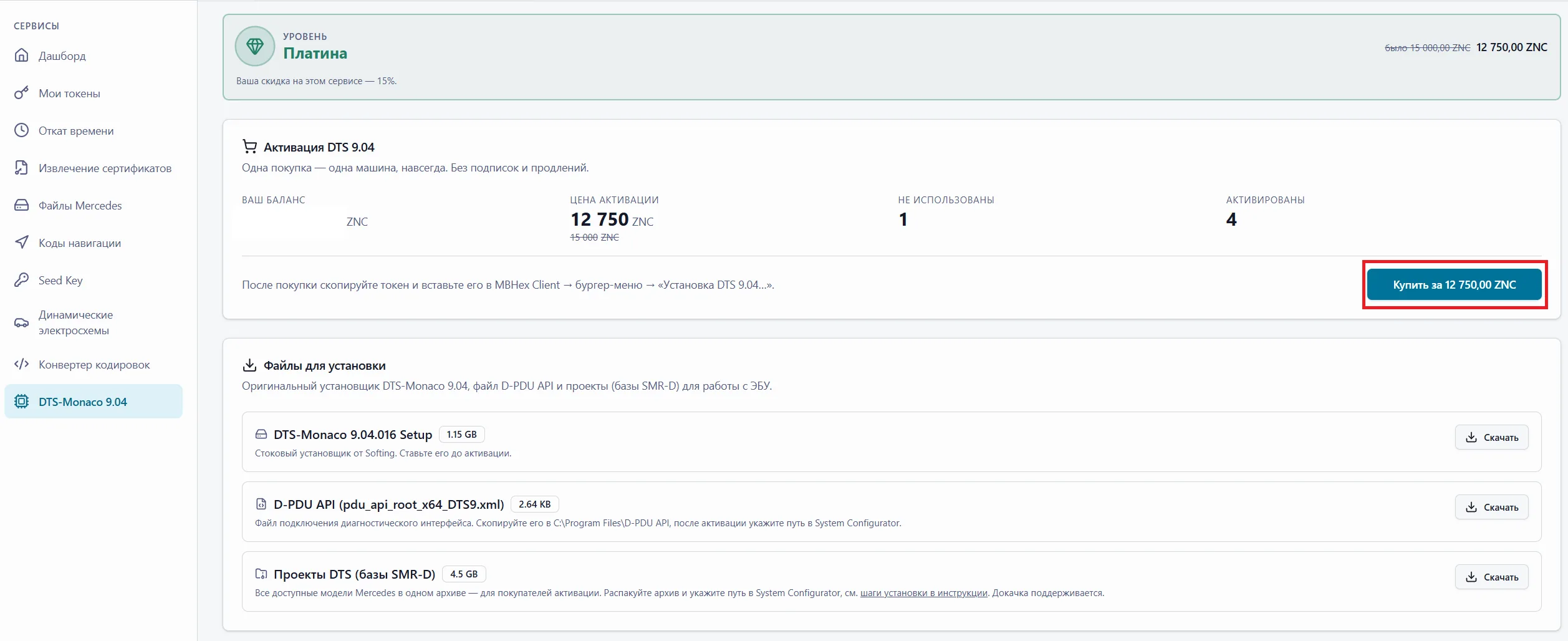Click the download icon beside Файлы для установки
The height and width of the screenshot is (641, 1568).
tap(249, 365)
